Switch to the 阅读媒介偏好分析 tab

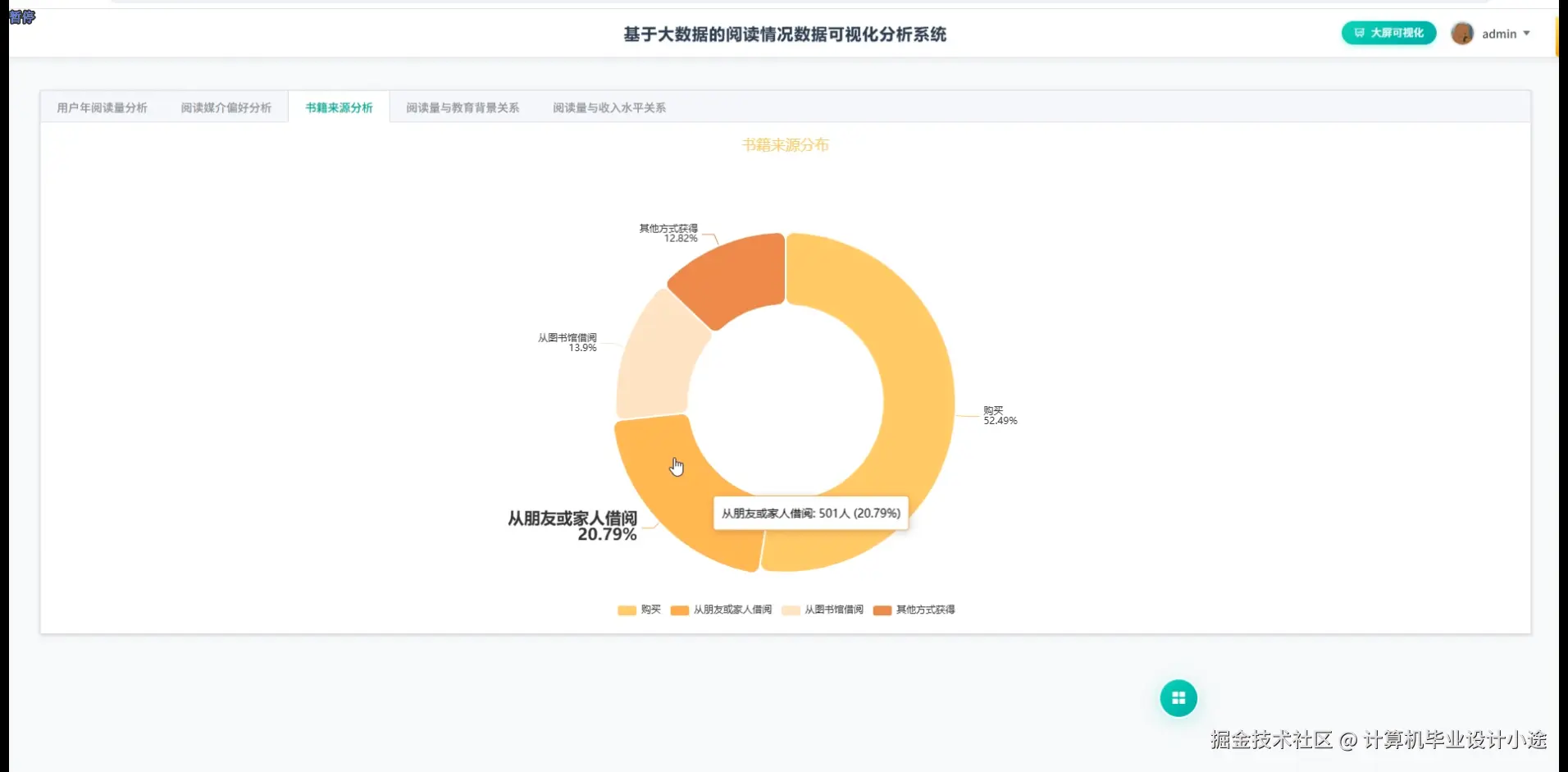(226, 107)
